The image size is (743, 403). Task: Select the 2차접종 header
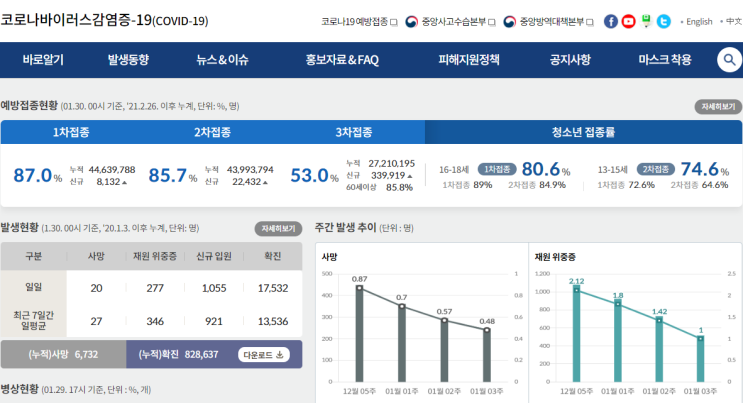[x=212, y=132]
